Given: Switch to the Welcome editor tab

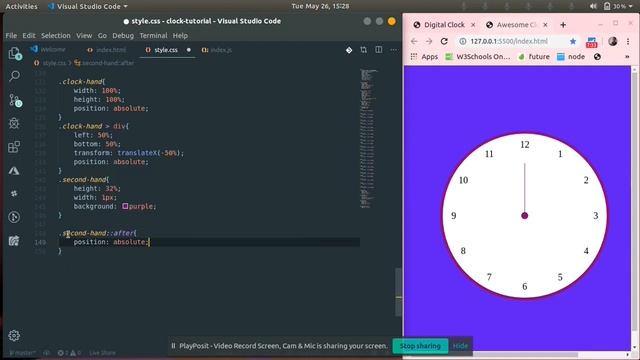Looking at the screenshot, I should click(48, 50).
